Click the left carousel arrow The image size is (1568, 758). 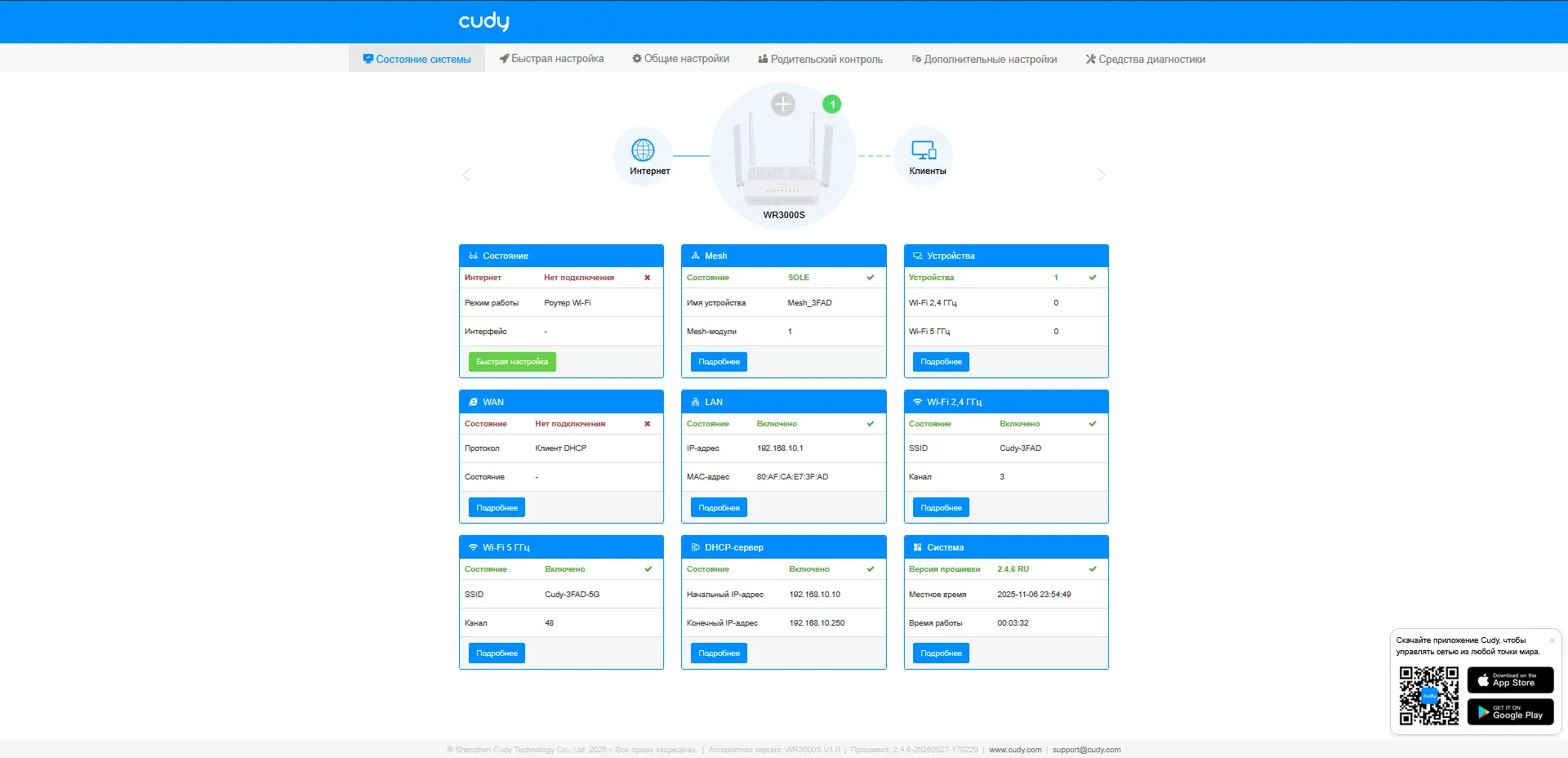(465, 174)
